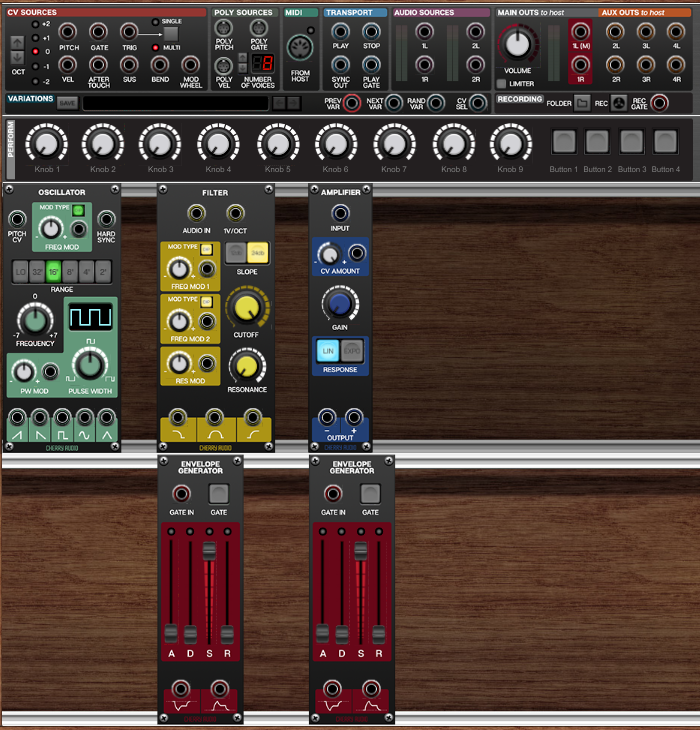The width and height of the screenshot is (700, 730).
Task: Click the first envelope's Gate In jack
Action: [x=181, y=493]
